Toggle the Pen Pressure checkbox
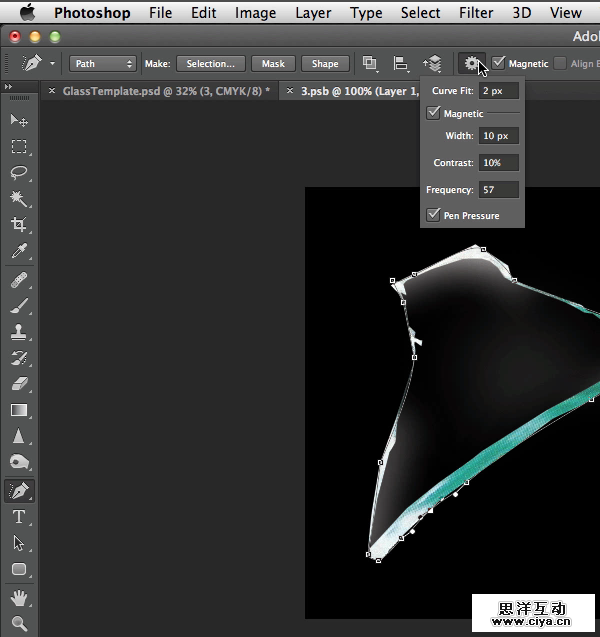This screenshot has width=600, height=637. tap(433, 215)
